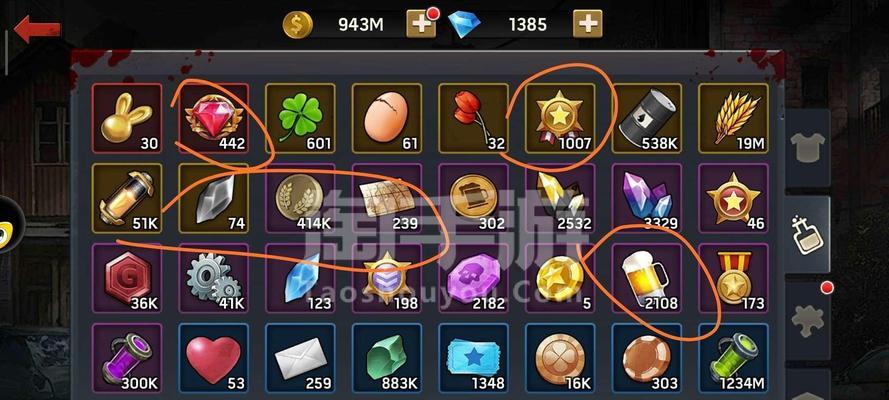Image resolution: width=889 pixels, height=400 pixels.
Task: Tap the red back arrow
Action: point(37,29)
